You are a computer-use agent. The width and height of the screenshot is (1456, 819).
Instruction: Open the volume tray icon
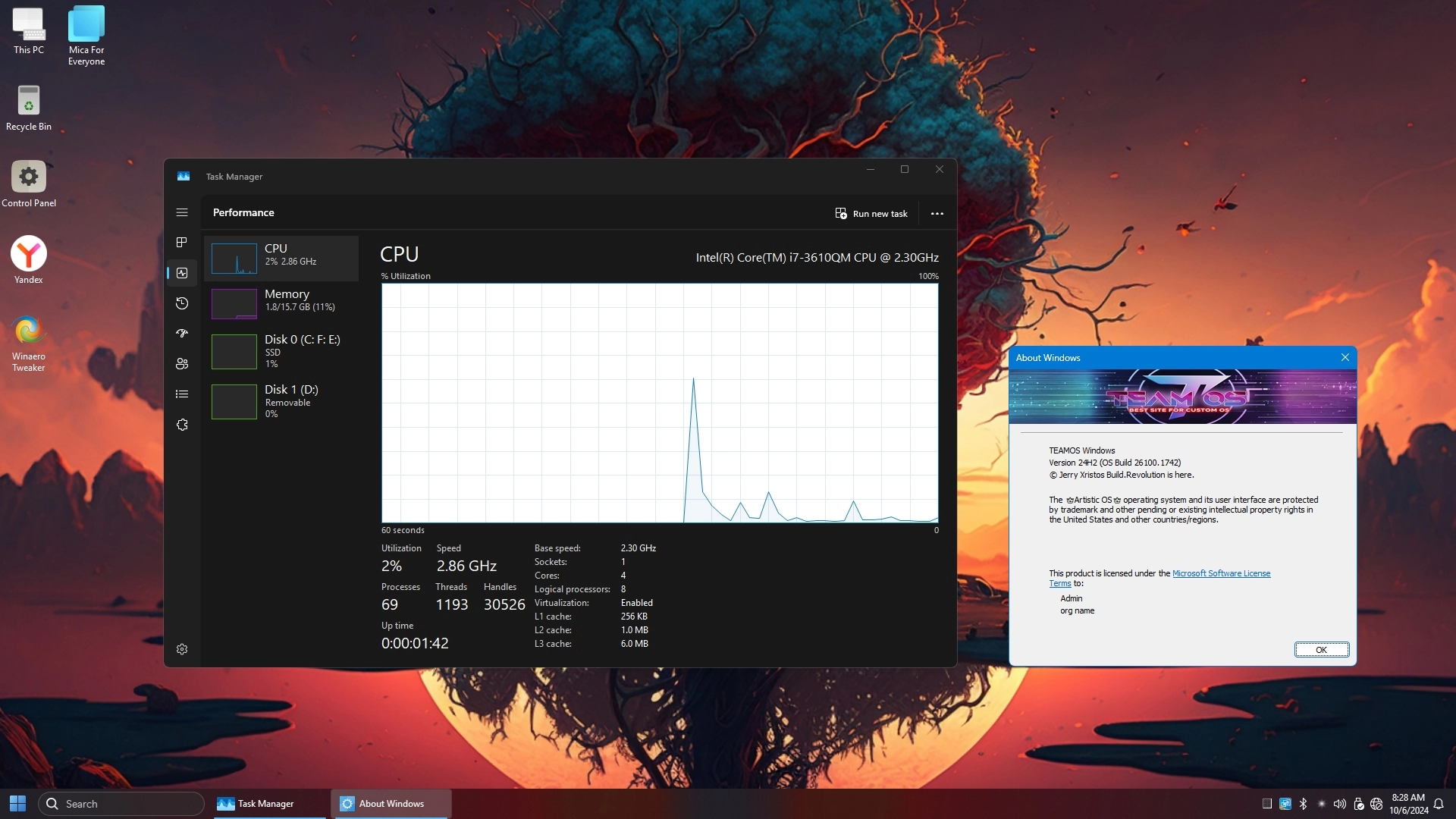(1339, 804)
